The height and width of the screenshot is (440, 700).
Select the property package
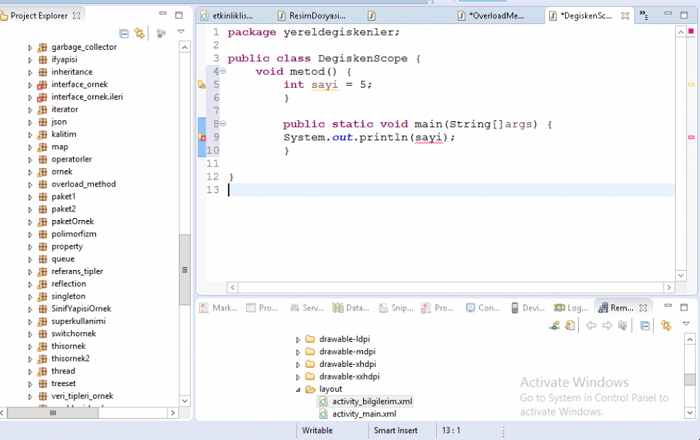(67, 246)
